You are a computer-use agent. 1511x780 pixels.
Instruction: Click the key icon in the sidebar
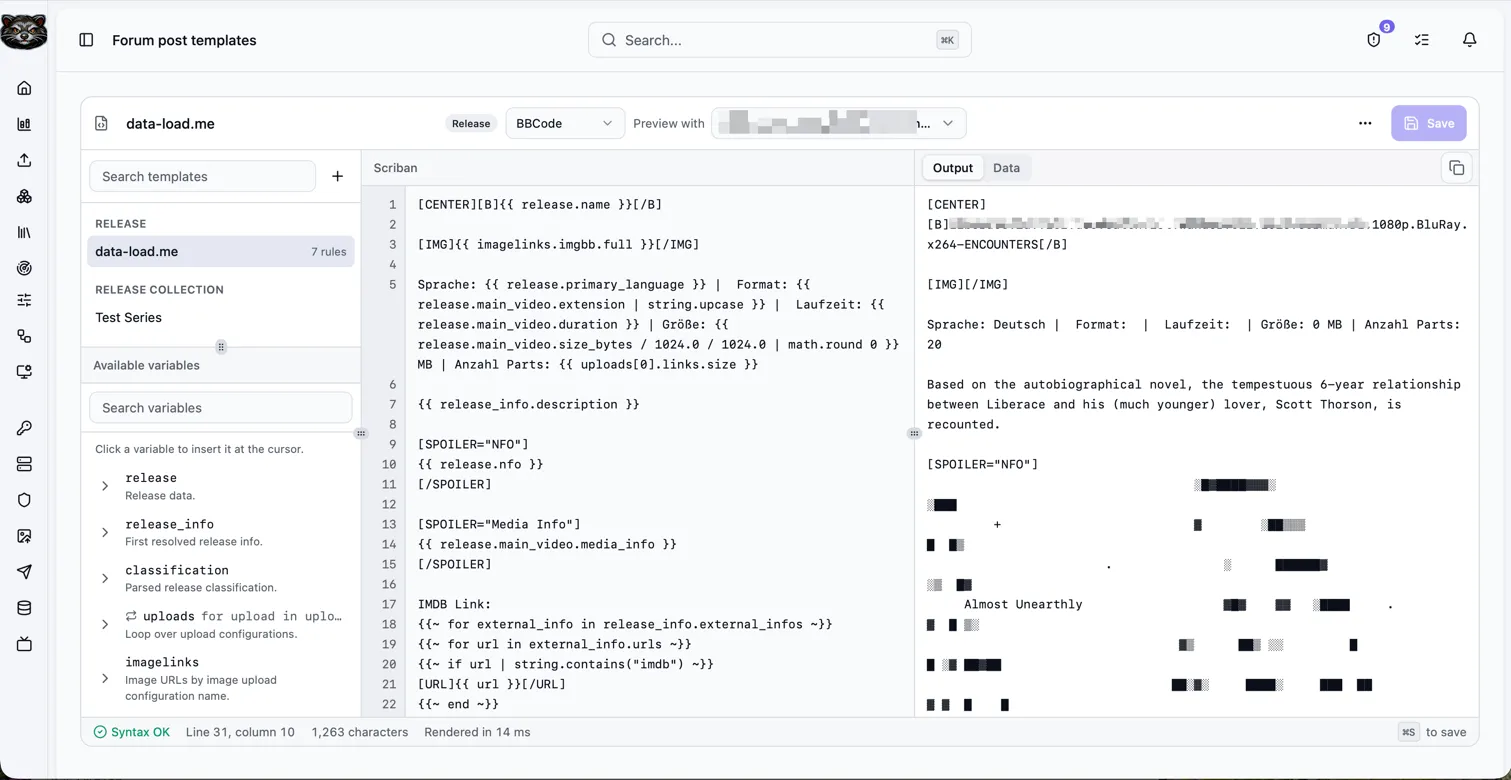(x=24, y=428)
